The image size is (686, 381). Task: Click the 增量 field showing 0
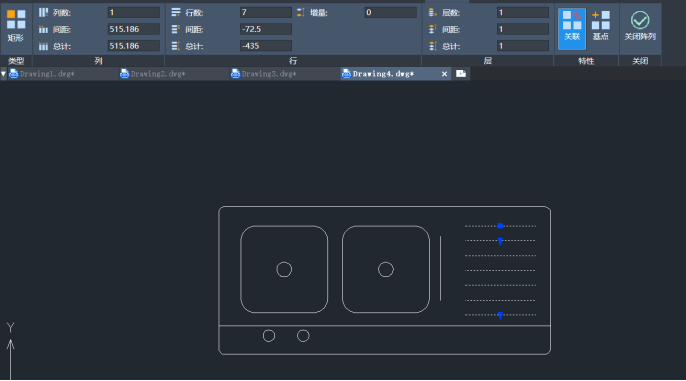[390, 13]
